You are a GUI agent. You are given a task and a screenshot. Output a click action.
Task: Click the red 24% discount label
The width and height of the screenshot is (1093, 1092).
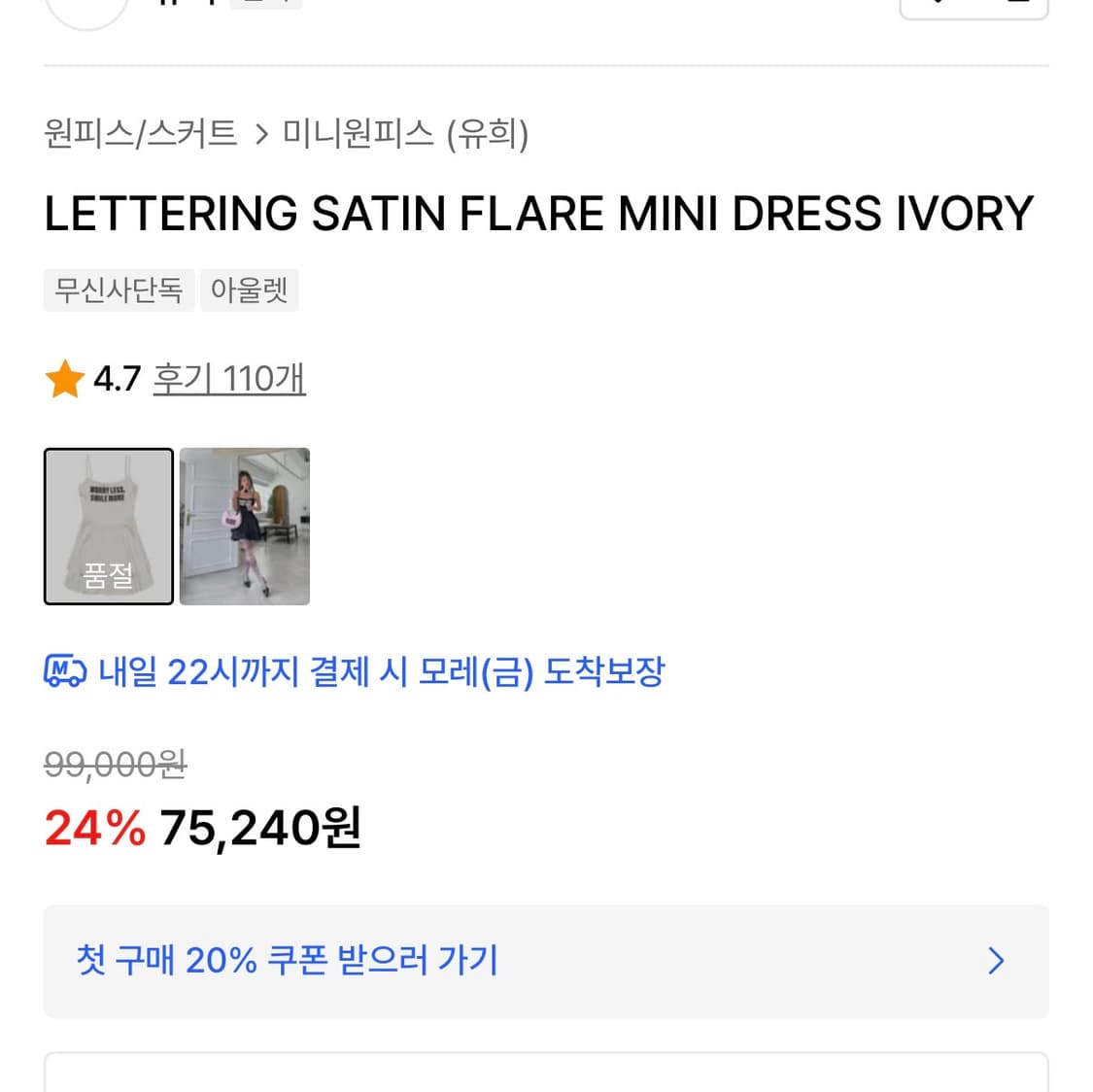tap(94, 827)
